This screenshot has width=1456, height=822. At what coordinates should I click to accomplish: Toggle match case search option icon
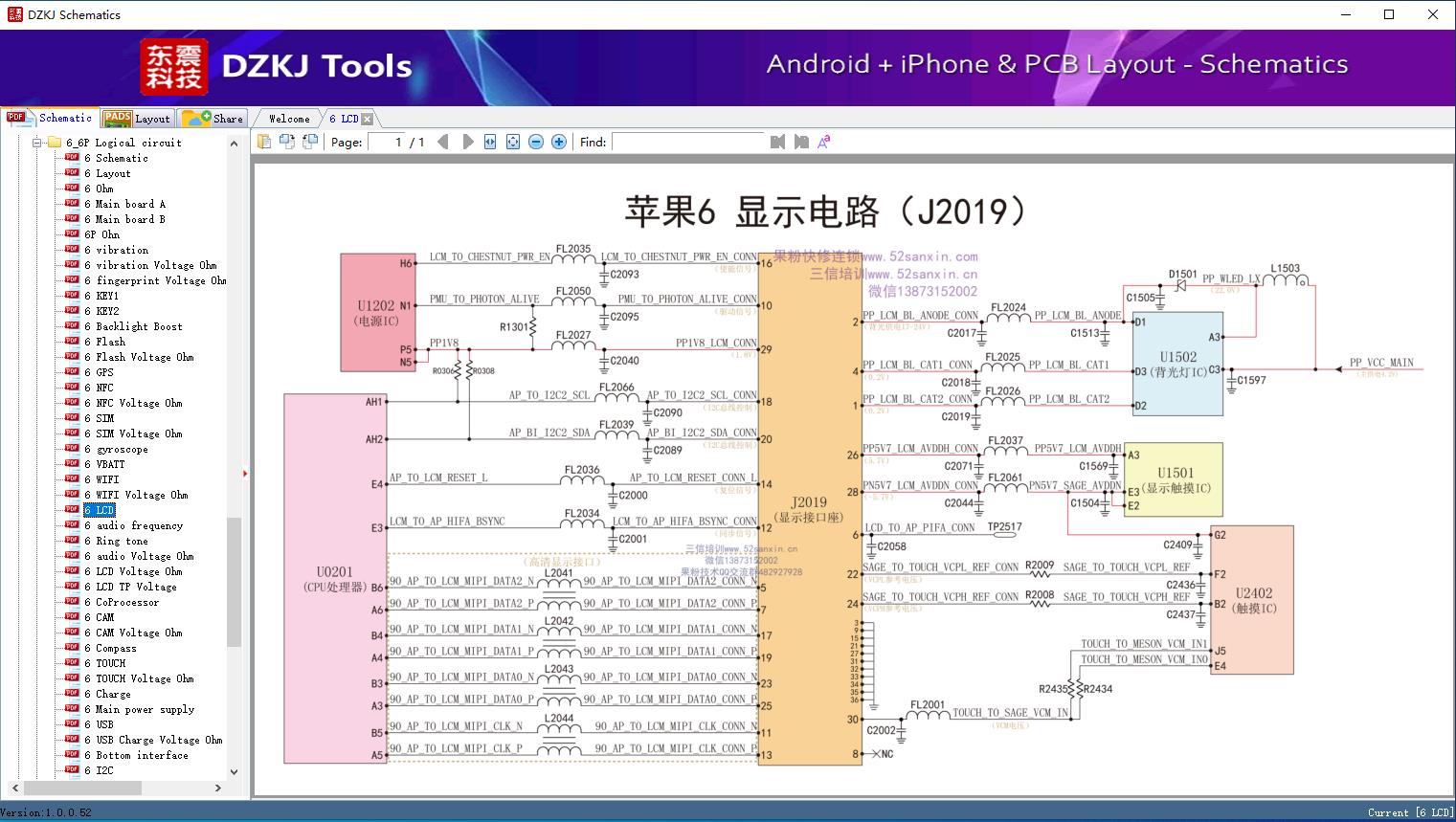click(x=823, y=142)
